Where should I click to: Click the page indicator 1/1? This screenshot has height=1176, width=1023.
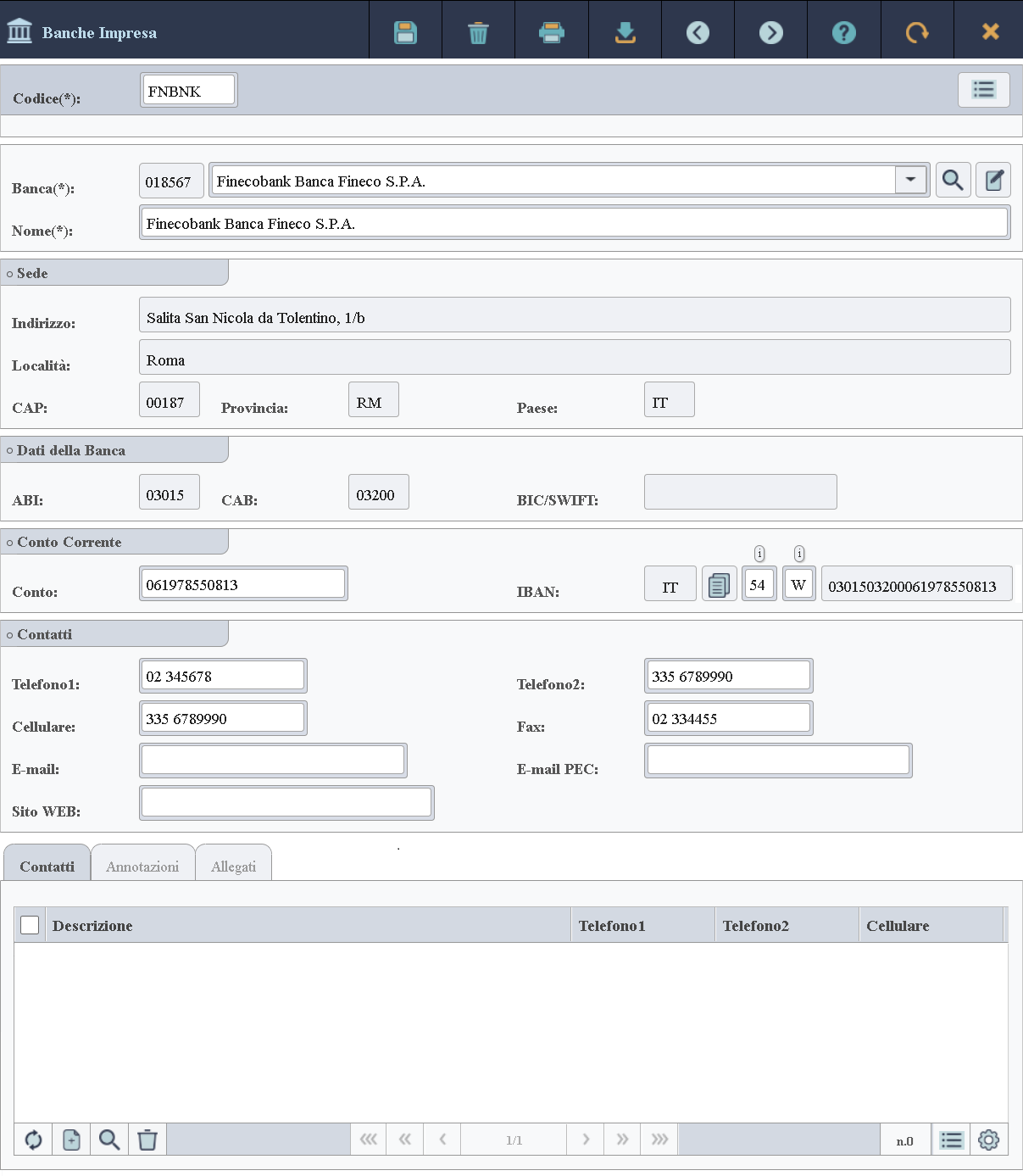(514, 1140)
